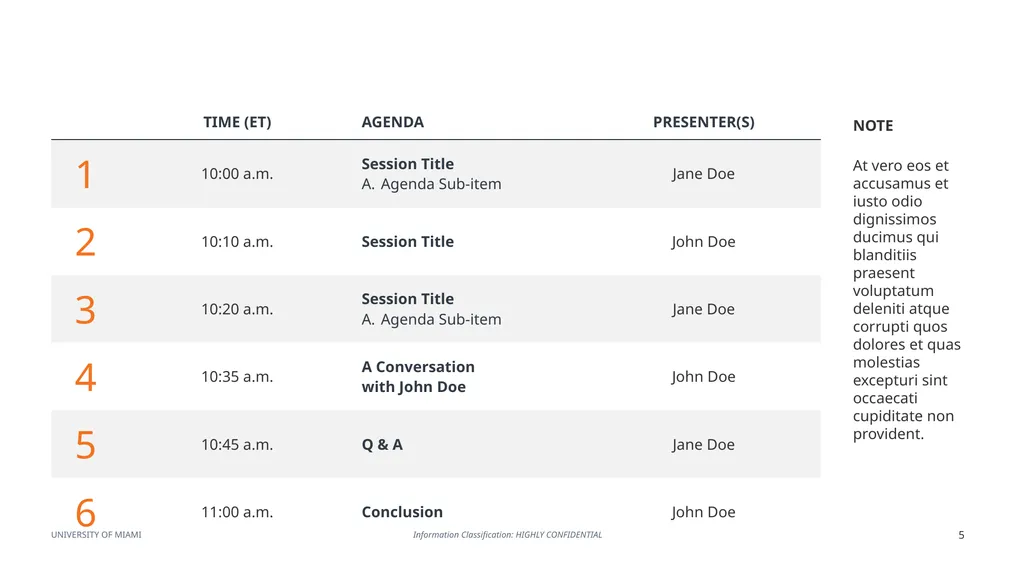Click the orange number 5 row marker
The image size is (1024, 575).
(86, 445)
